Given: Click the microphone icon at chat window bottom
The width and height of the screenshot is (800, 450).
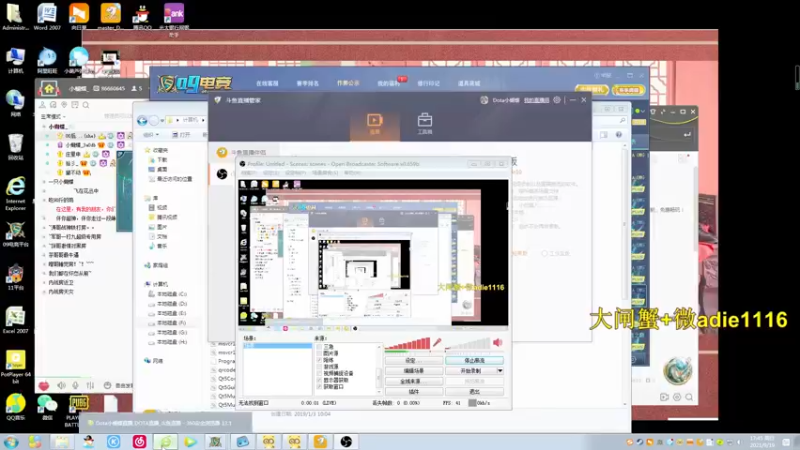Looking at the screenshot, I should tap(76, 385).
